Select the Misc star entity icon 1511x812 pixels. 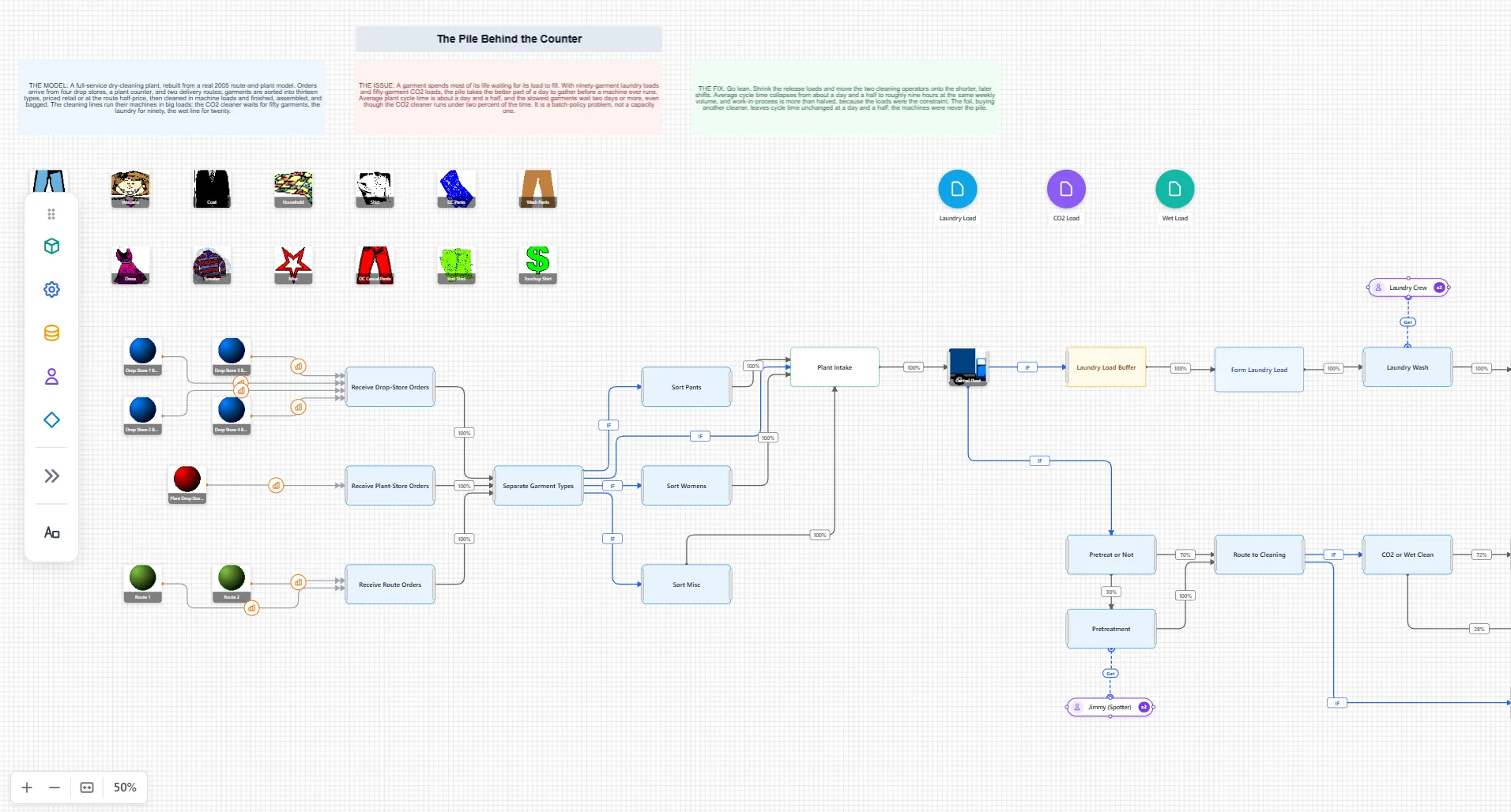coord(293,265)
